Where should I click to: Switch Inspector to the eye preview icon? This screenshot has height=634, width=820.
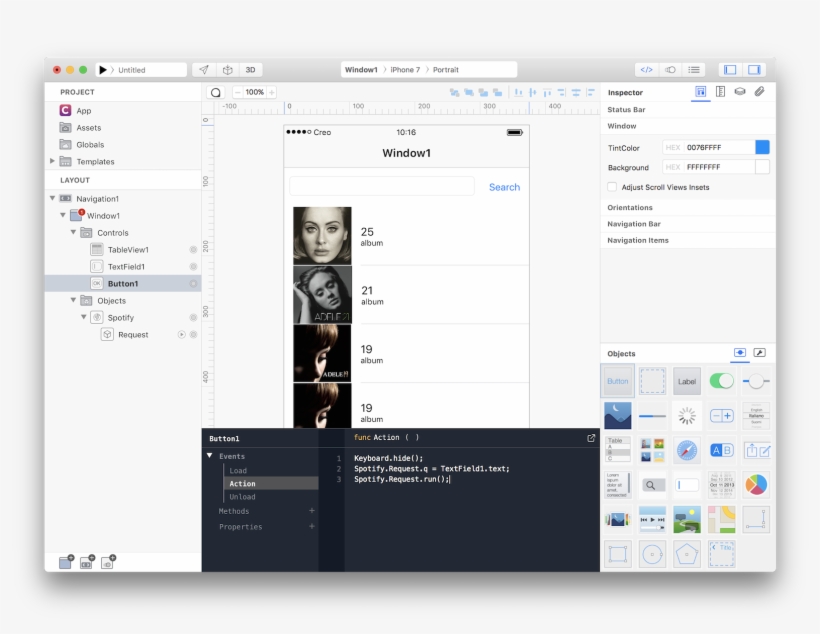tap(740, 91)
